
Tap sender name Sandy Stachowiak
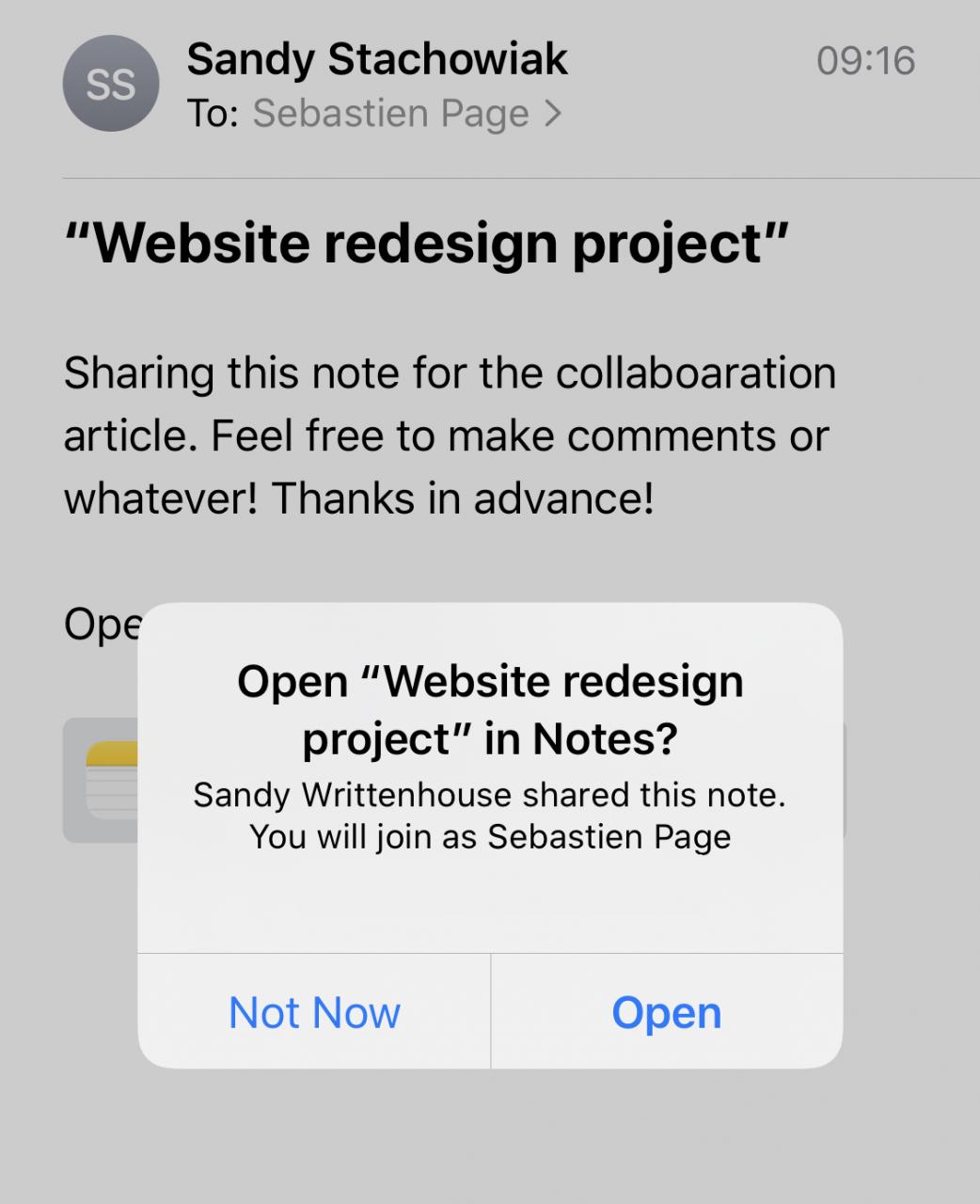tap(376, 59)
